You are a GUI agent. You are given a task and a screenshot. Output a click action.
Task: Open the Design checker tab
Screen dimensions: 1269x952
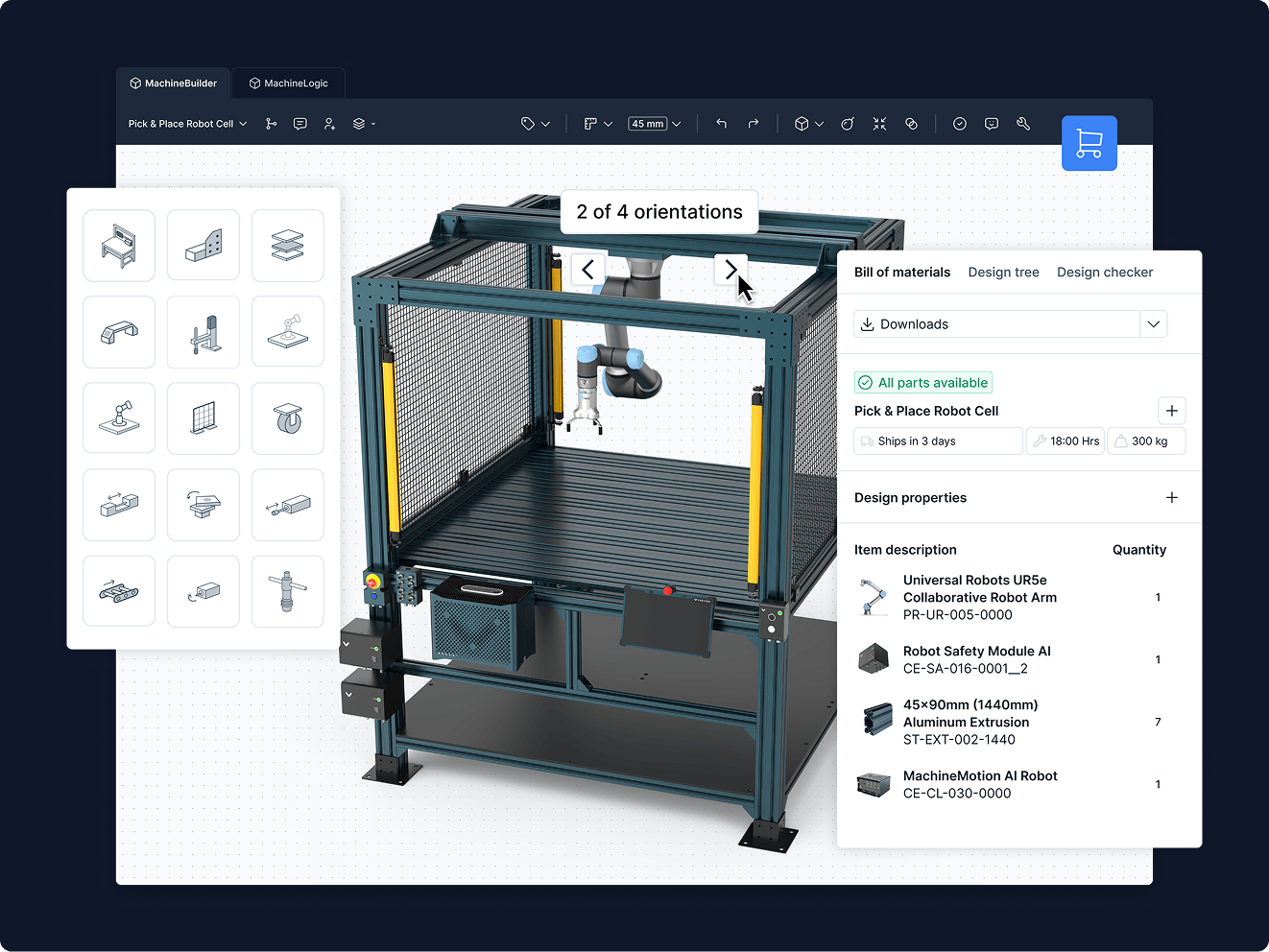click(1105, 273)
